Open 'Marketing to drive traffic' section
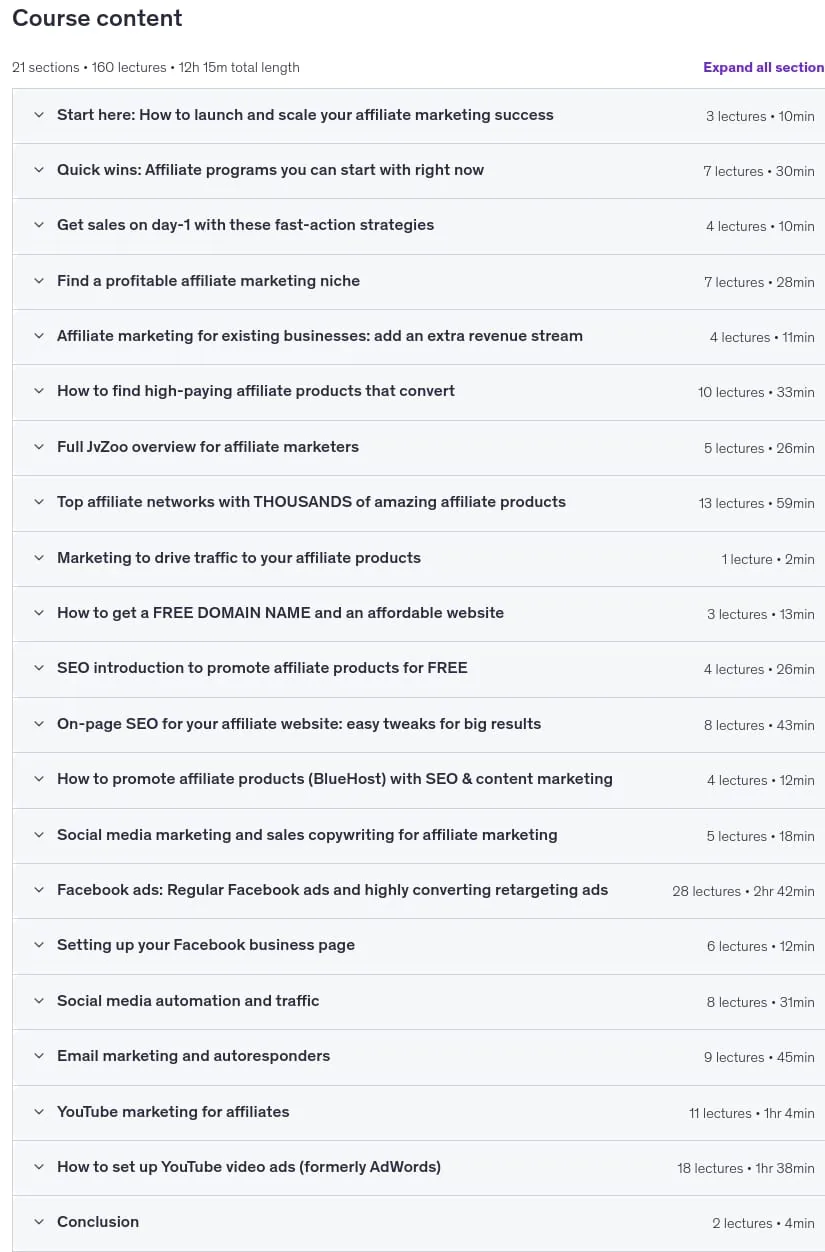Screen dimensions: 825x1252 (x=419, y=558)
